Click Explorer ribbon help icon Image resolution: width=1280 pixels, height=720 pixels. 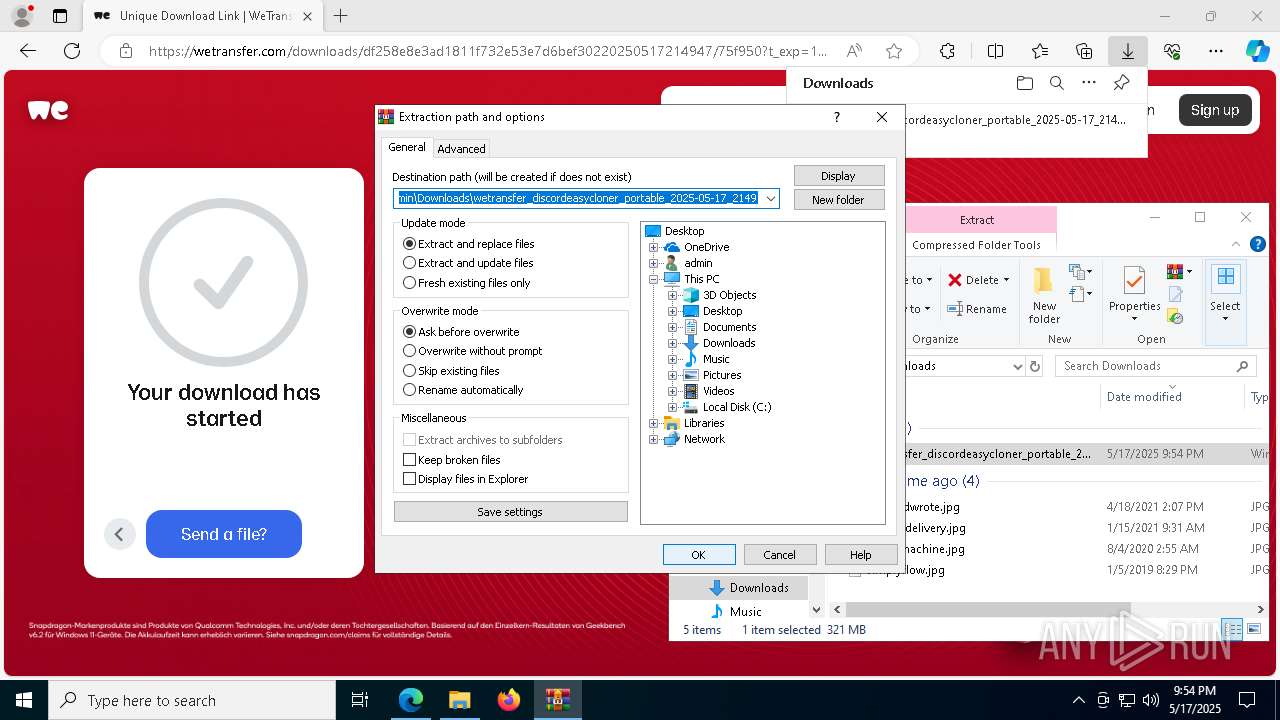(1258, 244)
